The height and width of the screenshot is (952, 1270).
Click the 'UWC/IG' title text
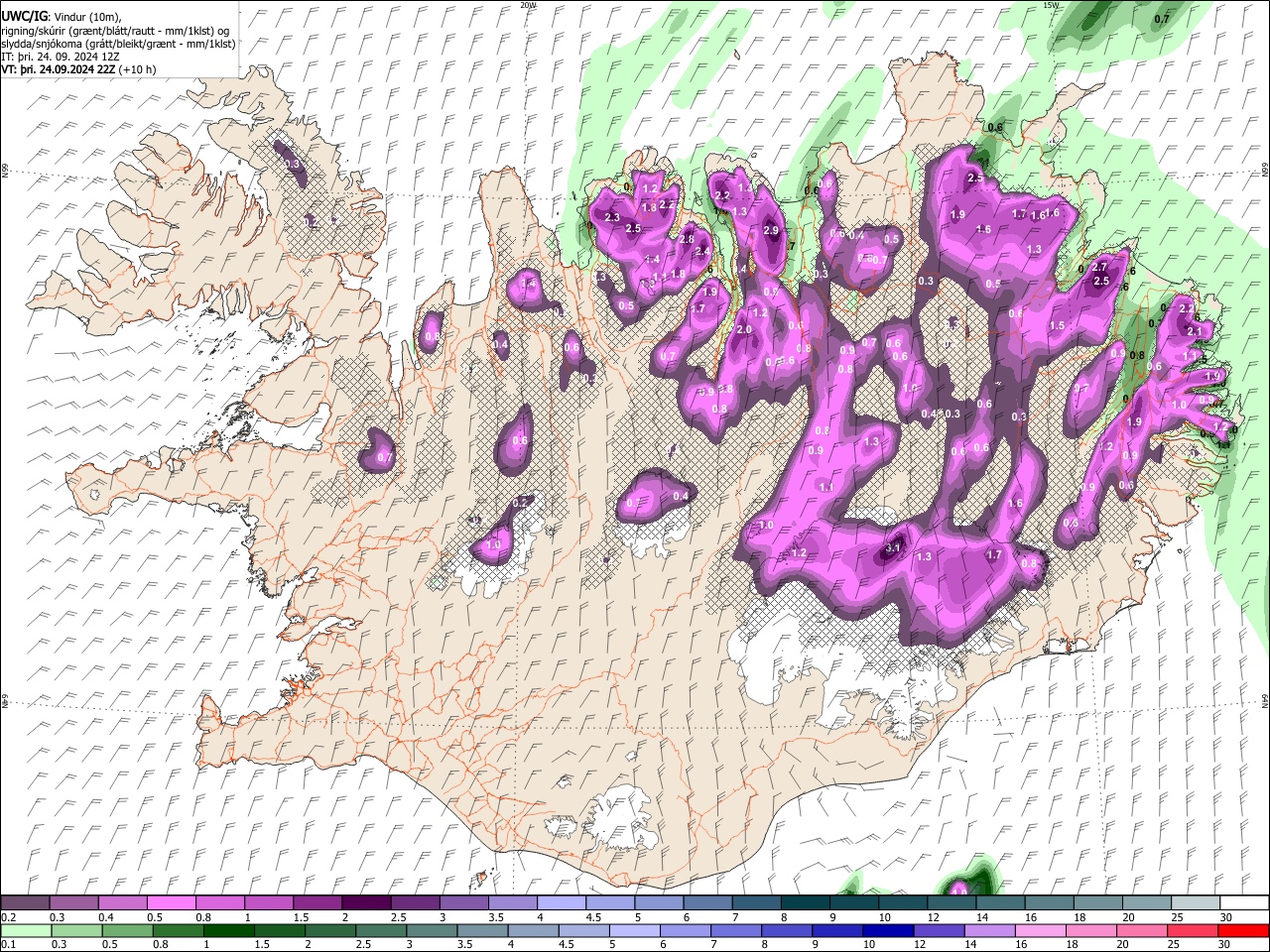24,17
